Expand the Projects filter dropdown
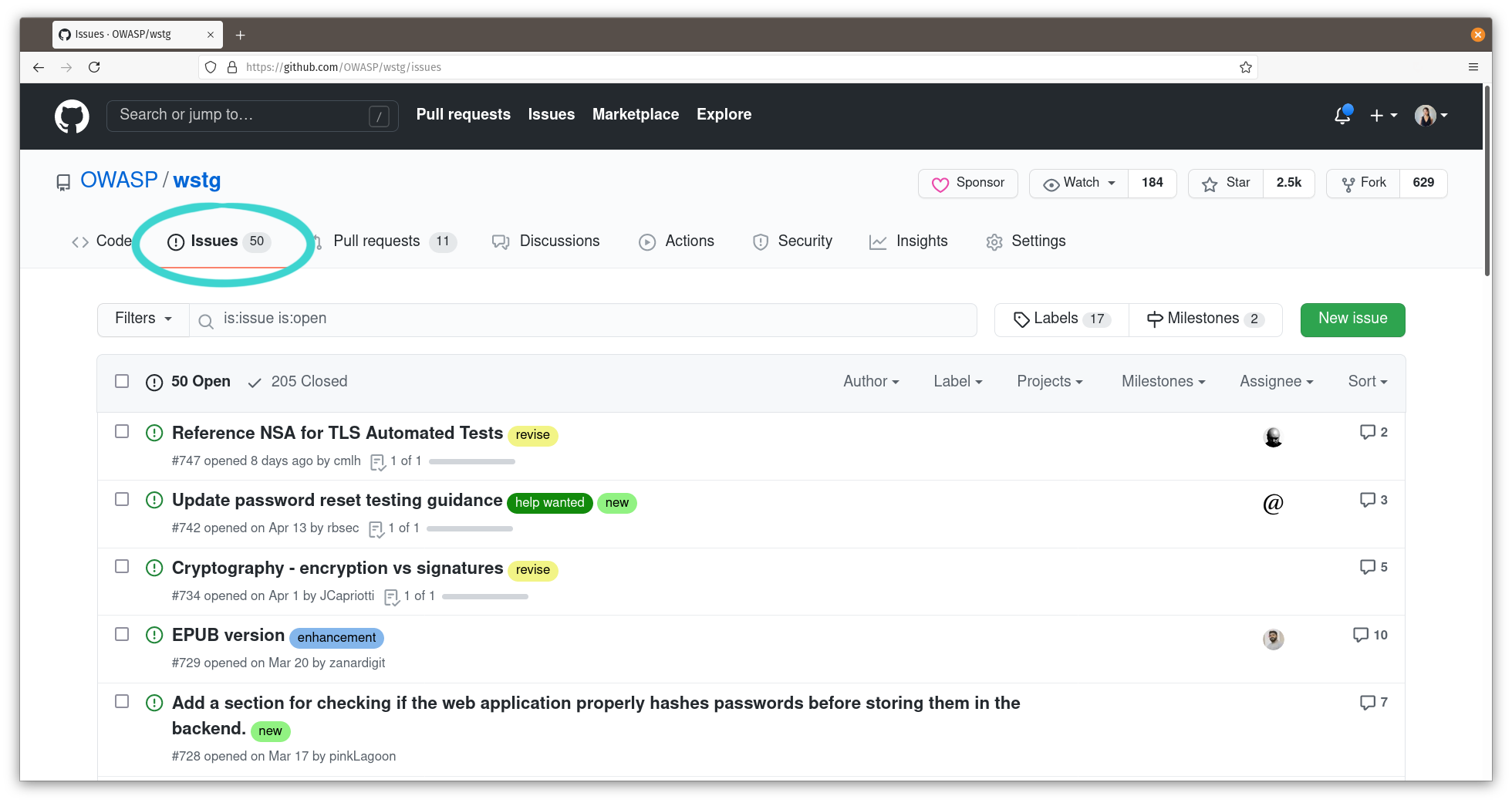This screenshot has height=803, width=1512. (x=1049, y=381)
